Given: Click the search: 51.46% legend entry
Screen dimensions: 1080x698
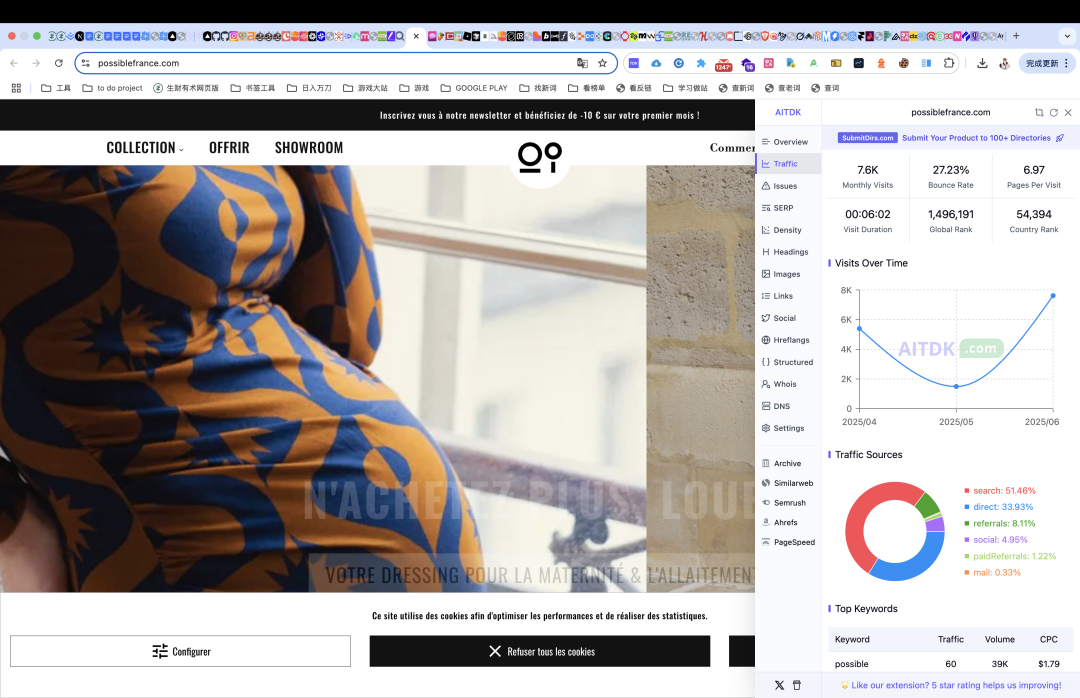Looking at the screenshot, I should pyautogui.click(x=1000, y=491).
